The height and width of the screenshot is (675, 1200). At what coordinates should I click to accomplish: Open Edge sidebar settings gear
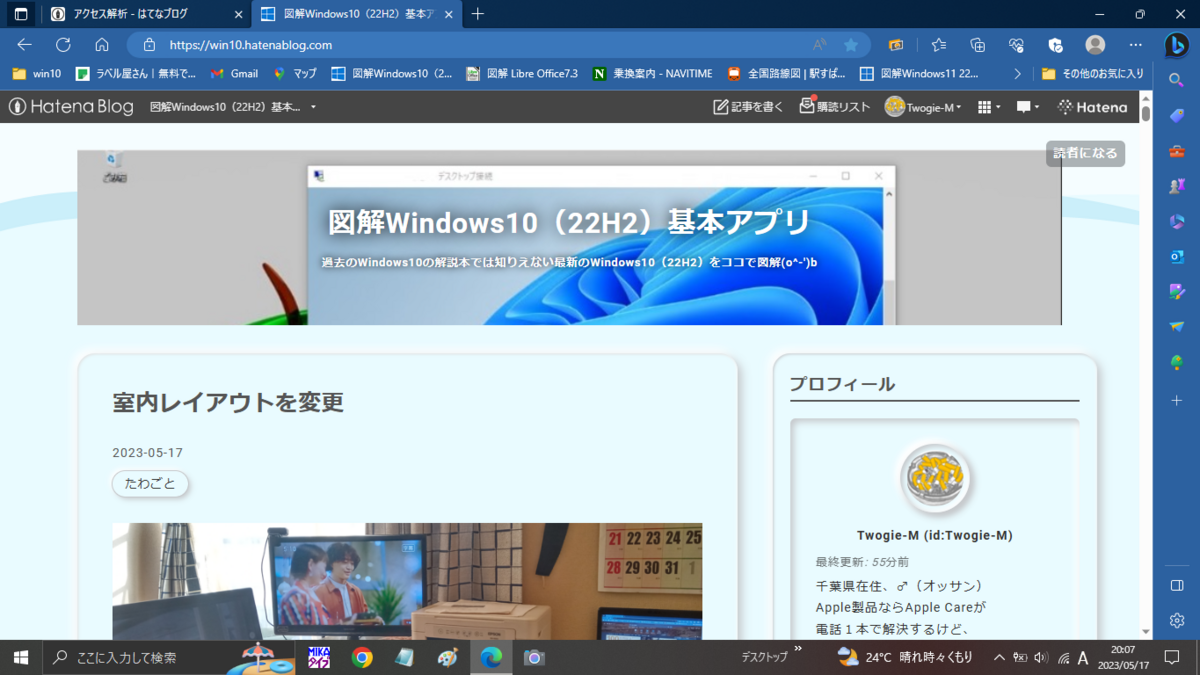1177,620
